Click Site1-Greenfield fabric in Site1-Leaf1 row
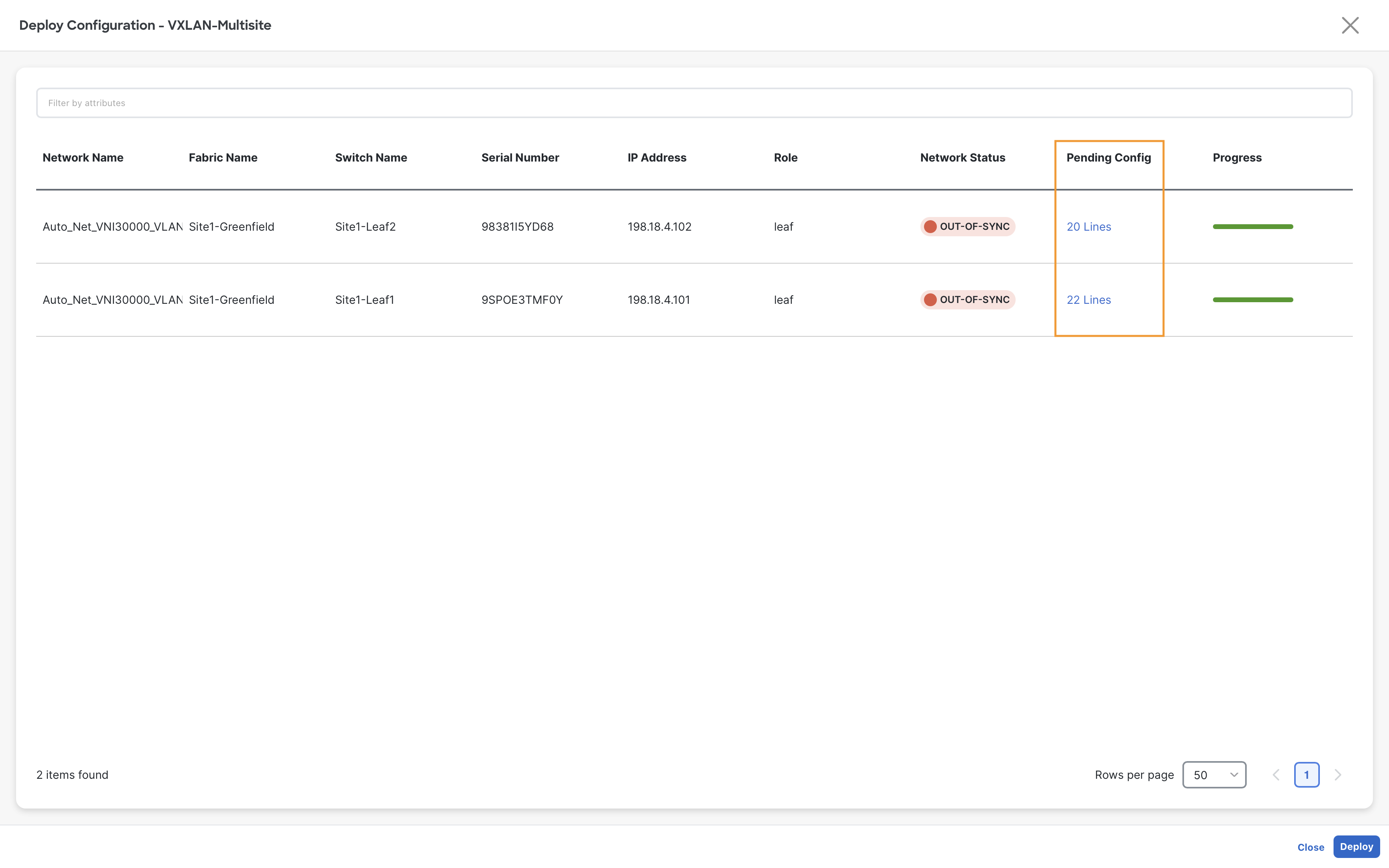Viewport: 1389px width, 868px height. [231, 300]
